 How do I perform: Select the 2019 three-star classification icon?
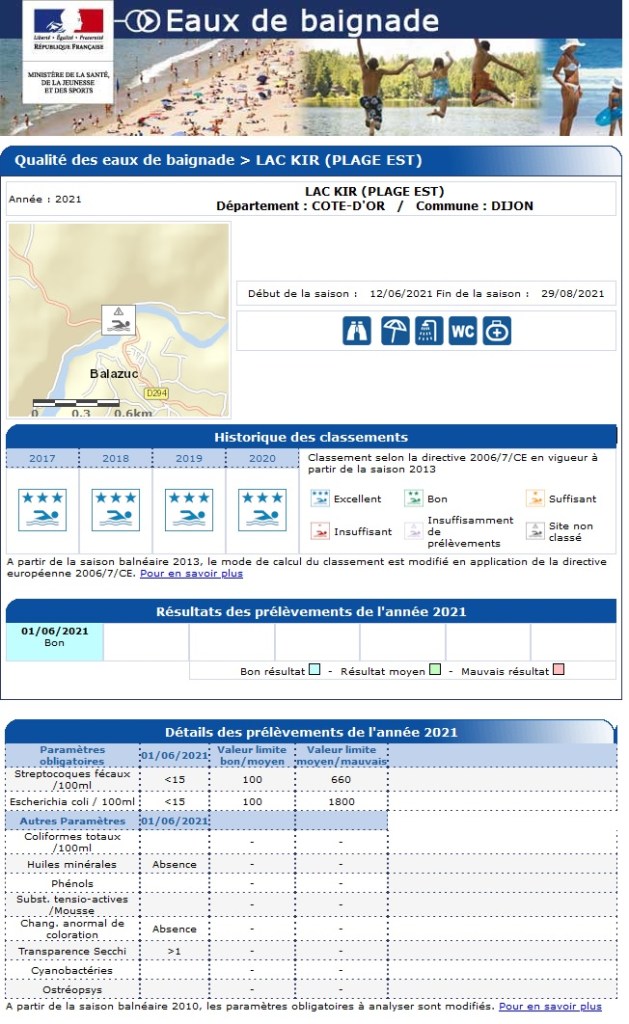(x=188, y=509)
